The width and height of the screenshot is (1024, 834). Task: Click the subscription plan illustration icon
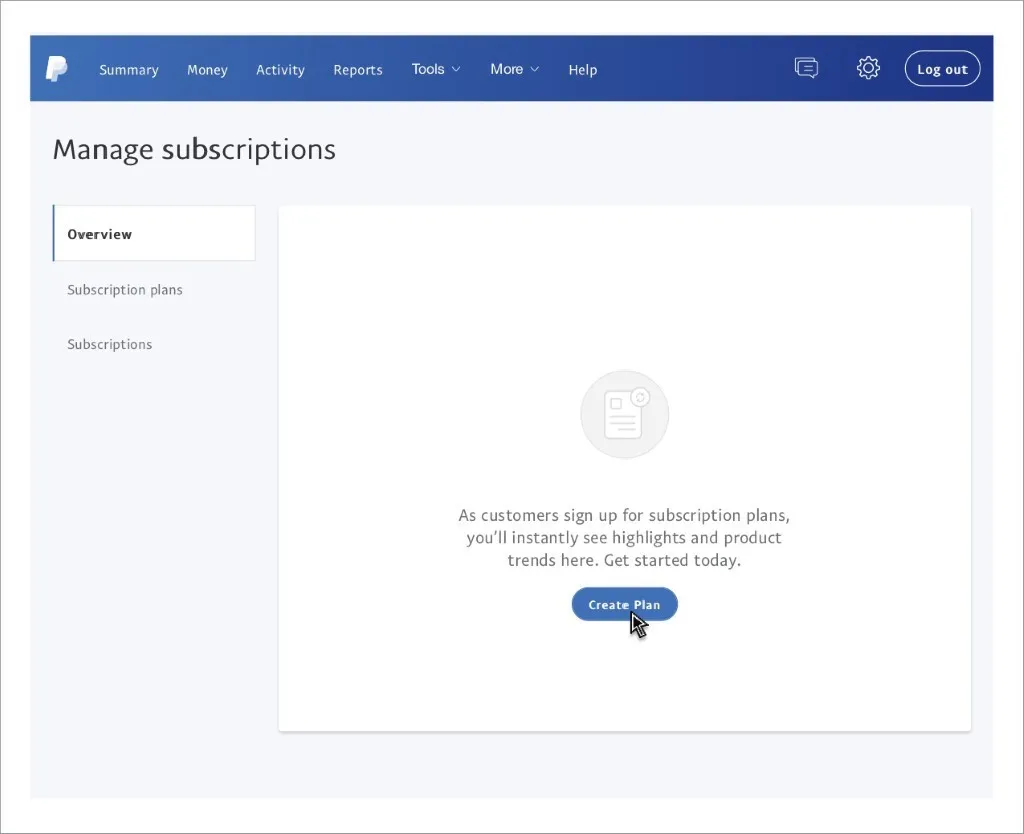tap(624, 414)
